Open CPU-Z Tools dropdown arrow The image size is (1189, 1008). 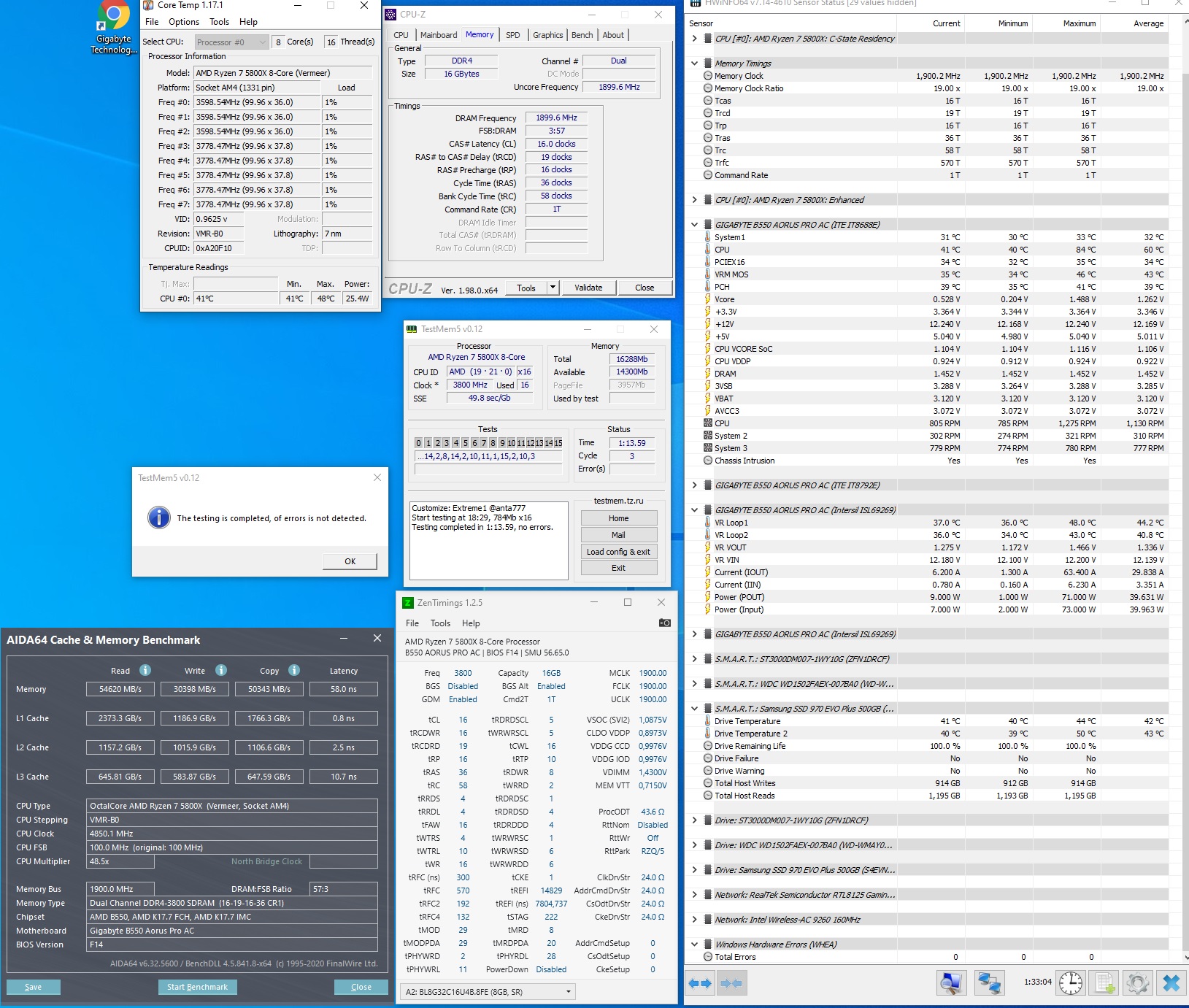[553, 288]
